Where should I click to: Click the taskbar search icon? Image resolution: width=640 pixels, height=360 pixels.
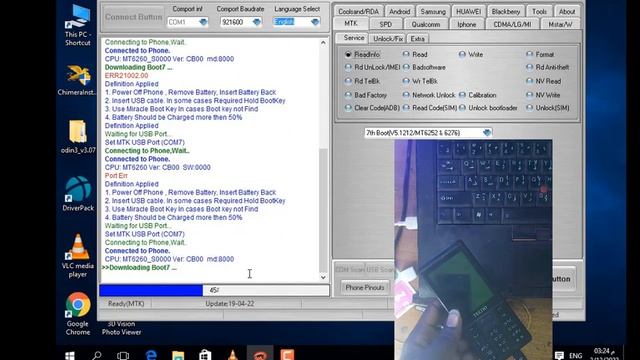(x=97, y=356)
